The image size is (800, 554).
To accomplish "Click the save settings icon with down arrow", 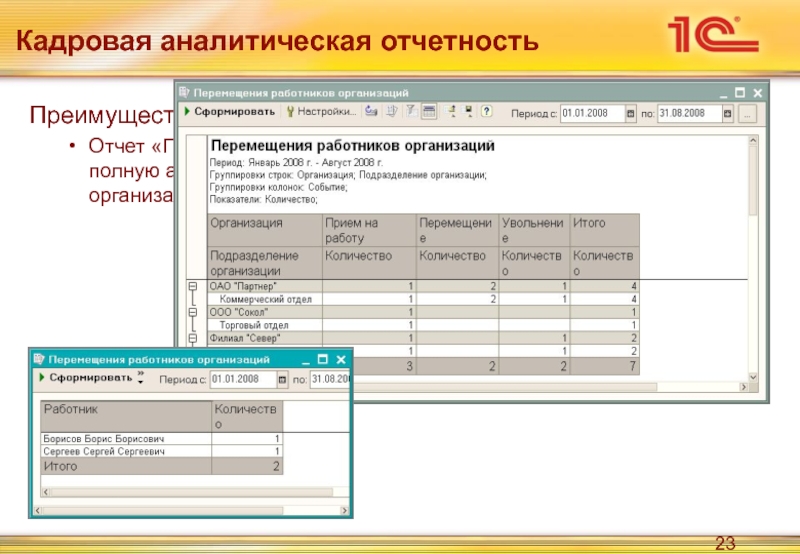I will point(468,111).
